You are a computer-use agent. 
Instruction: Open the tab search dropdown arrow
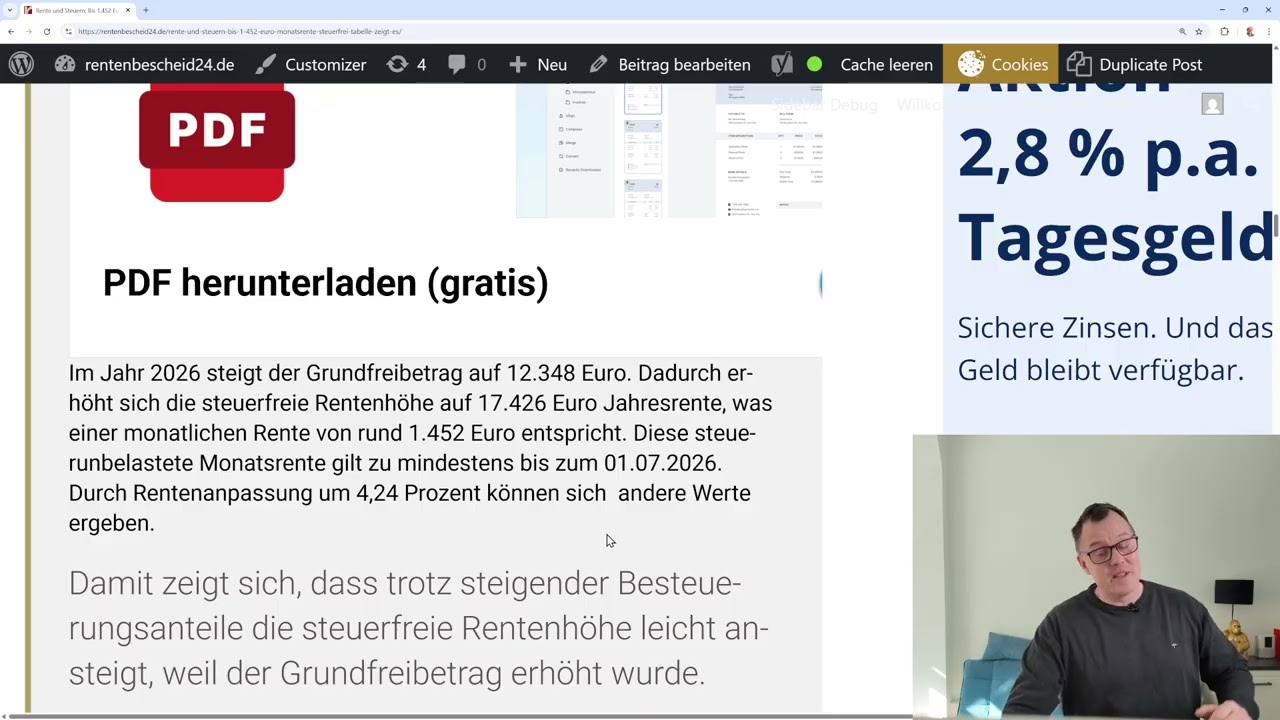tap(9, 10)
